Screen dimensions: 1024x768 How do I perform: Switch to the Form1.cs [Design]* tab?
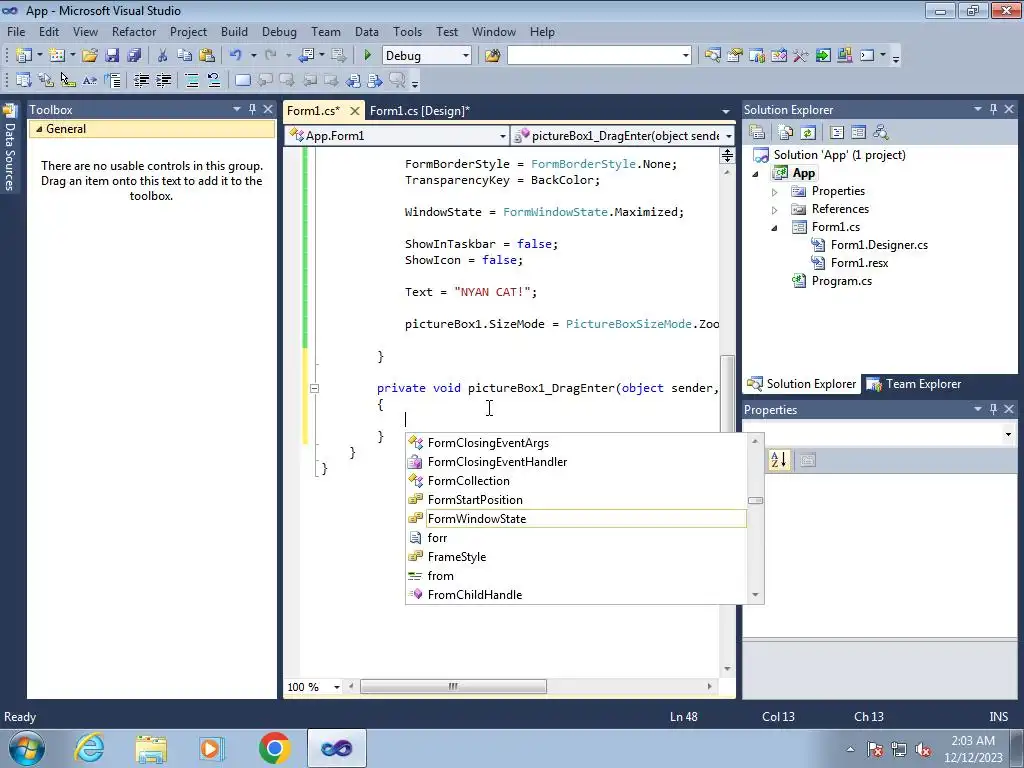pos(419,110)
